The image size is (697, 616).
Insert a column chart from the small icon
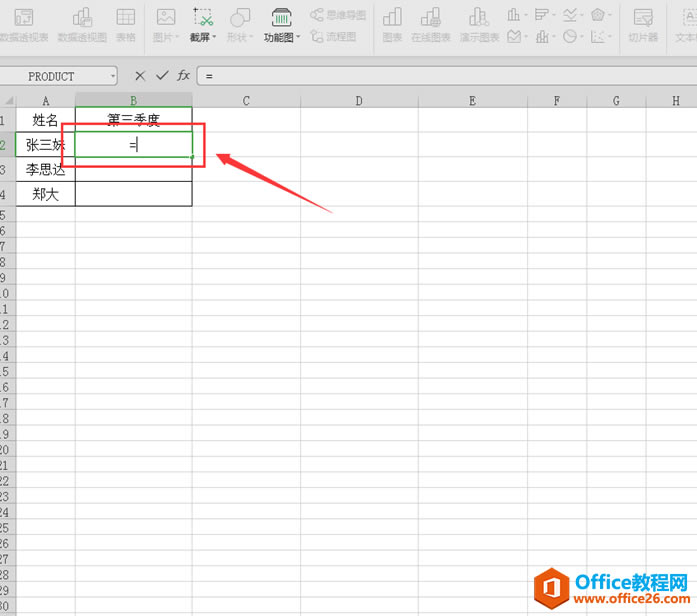(513, 15)
